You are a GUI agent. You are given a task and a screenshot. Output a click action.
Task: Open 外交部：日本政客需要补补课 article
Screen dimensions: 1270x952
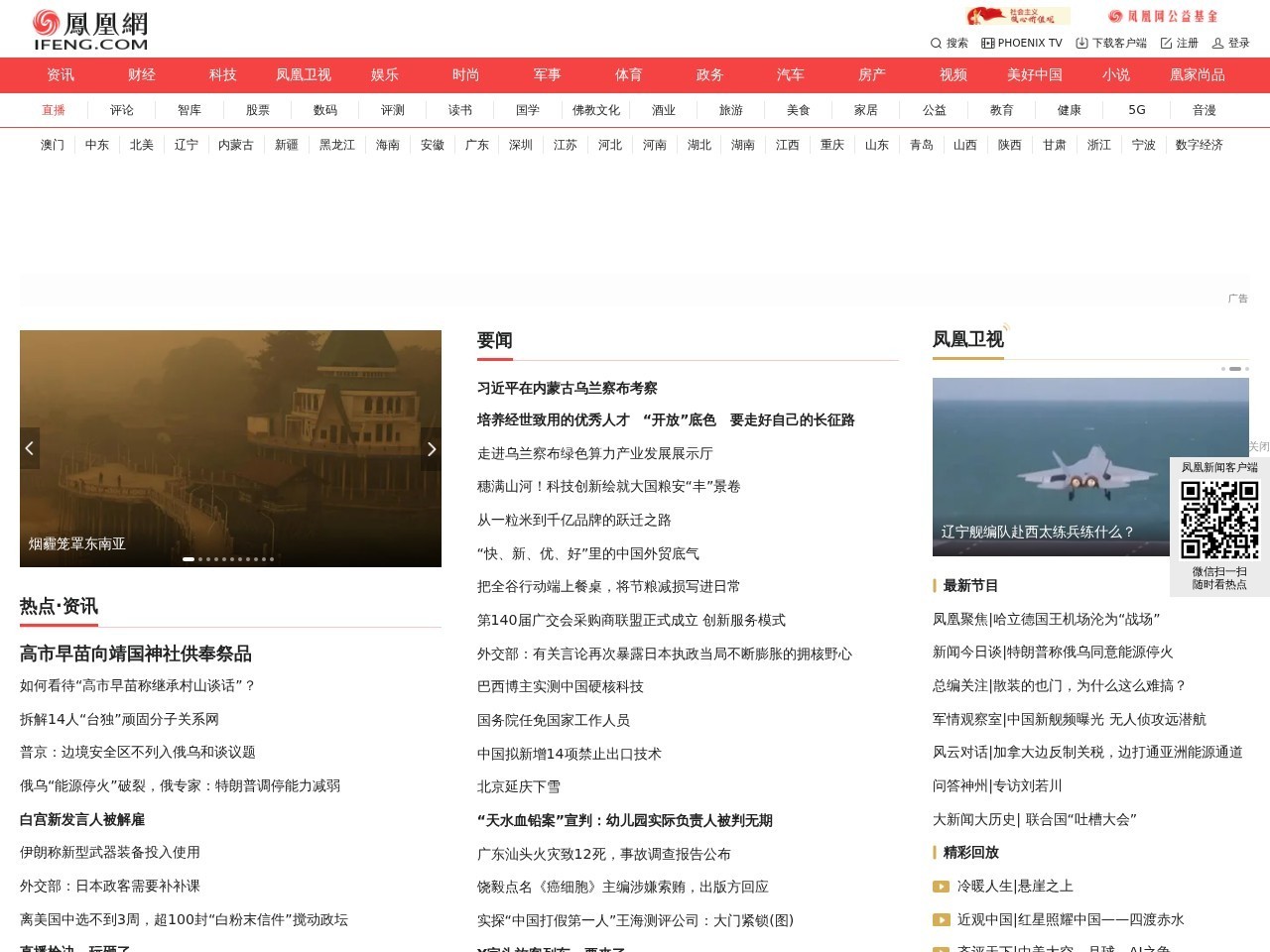[x=110, y=886]
